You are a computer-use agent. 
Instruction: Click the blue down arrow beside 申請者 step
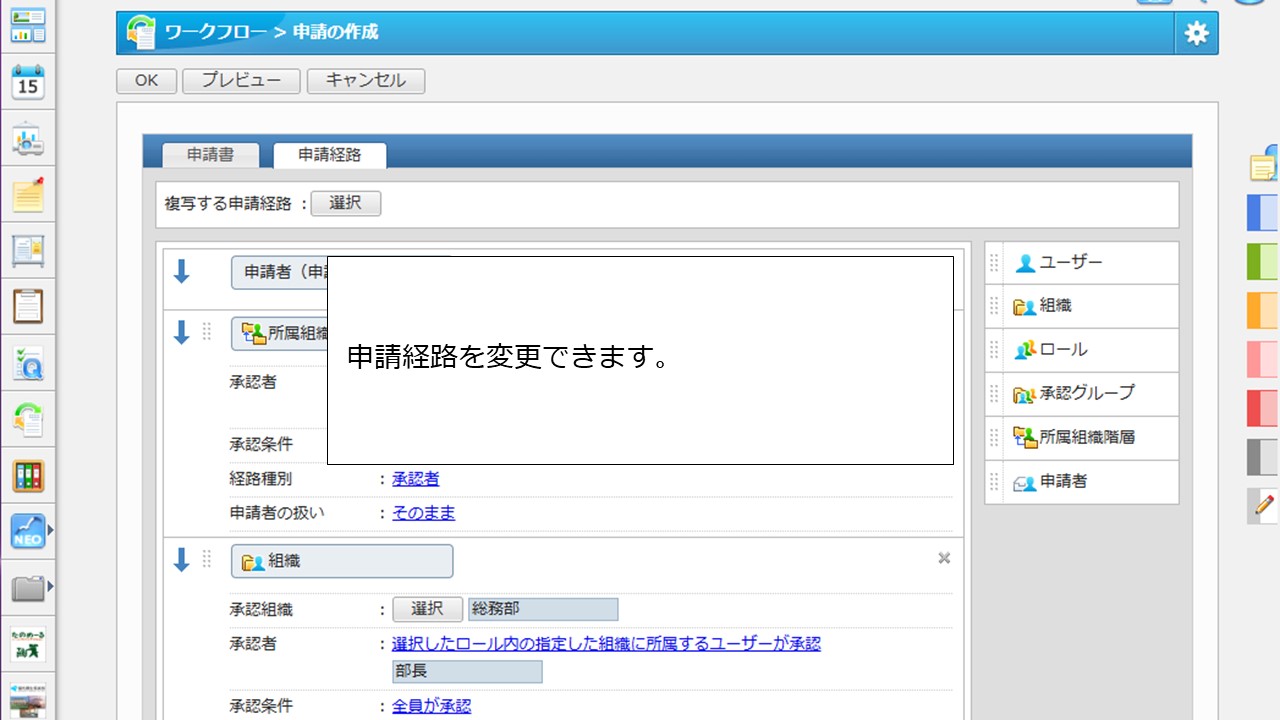point(181,272)
